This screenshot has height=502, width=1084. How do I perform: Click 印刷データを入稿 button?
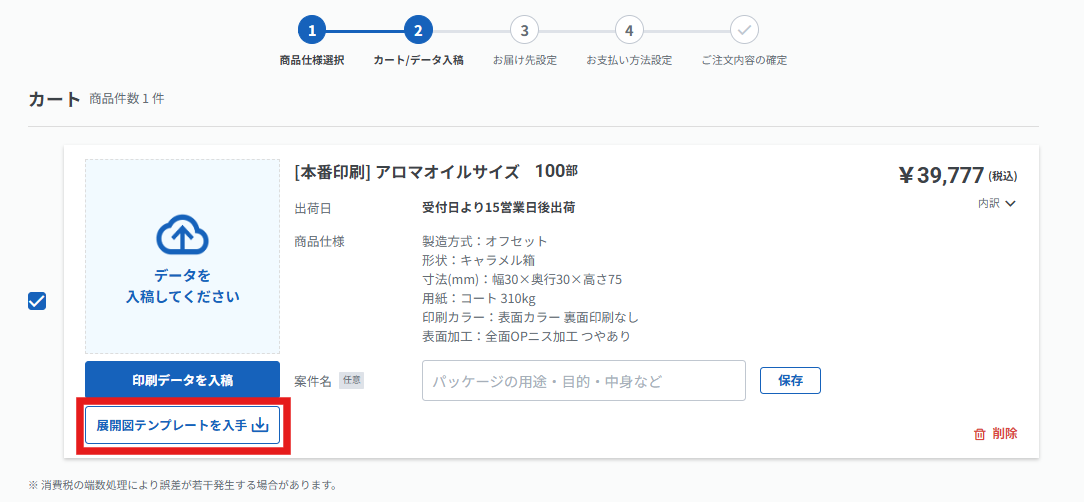183,380
